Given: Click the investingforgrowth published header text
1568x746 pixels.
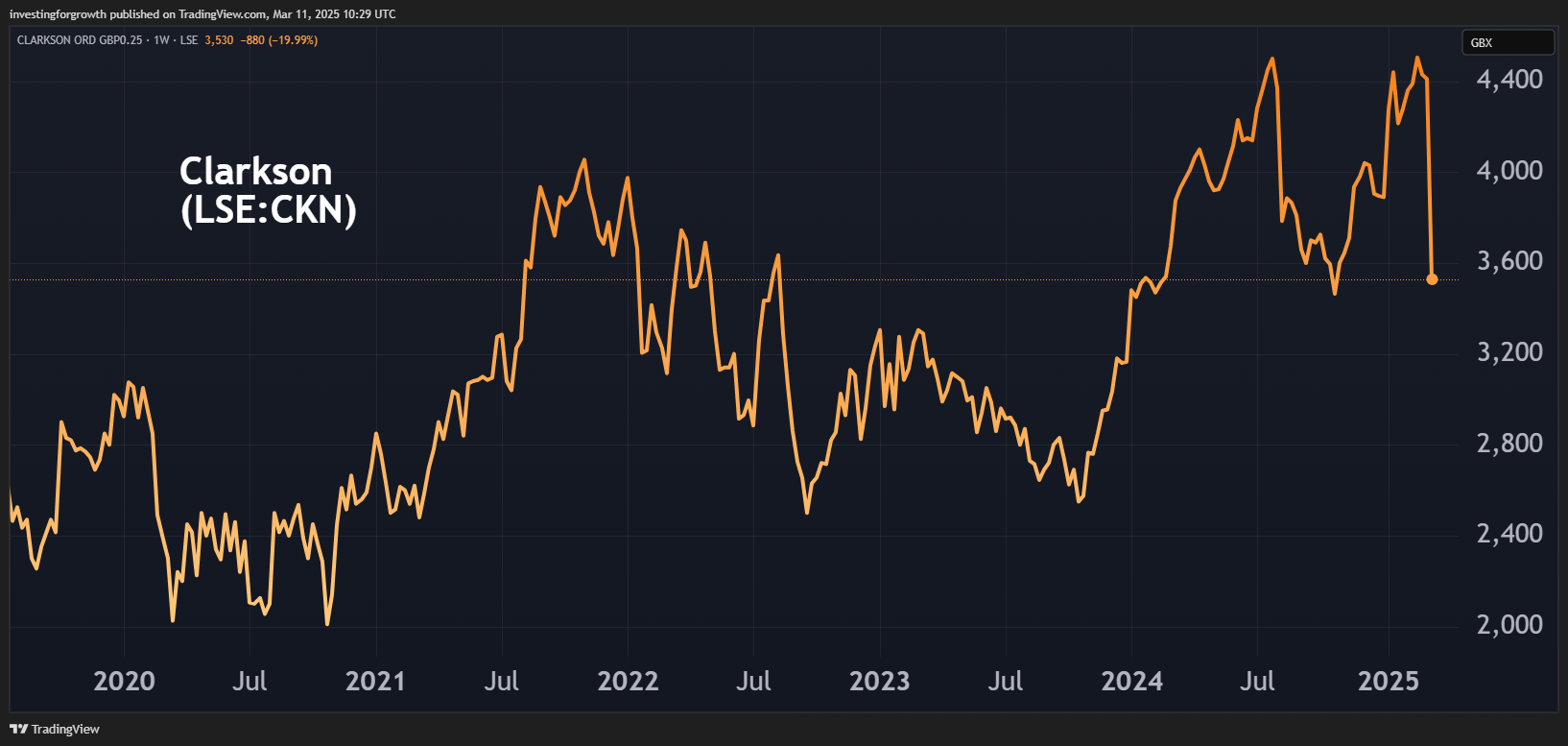Looking at the screenshot, I should [202, 14].
